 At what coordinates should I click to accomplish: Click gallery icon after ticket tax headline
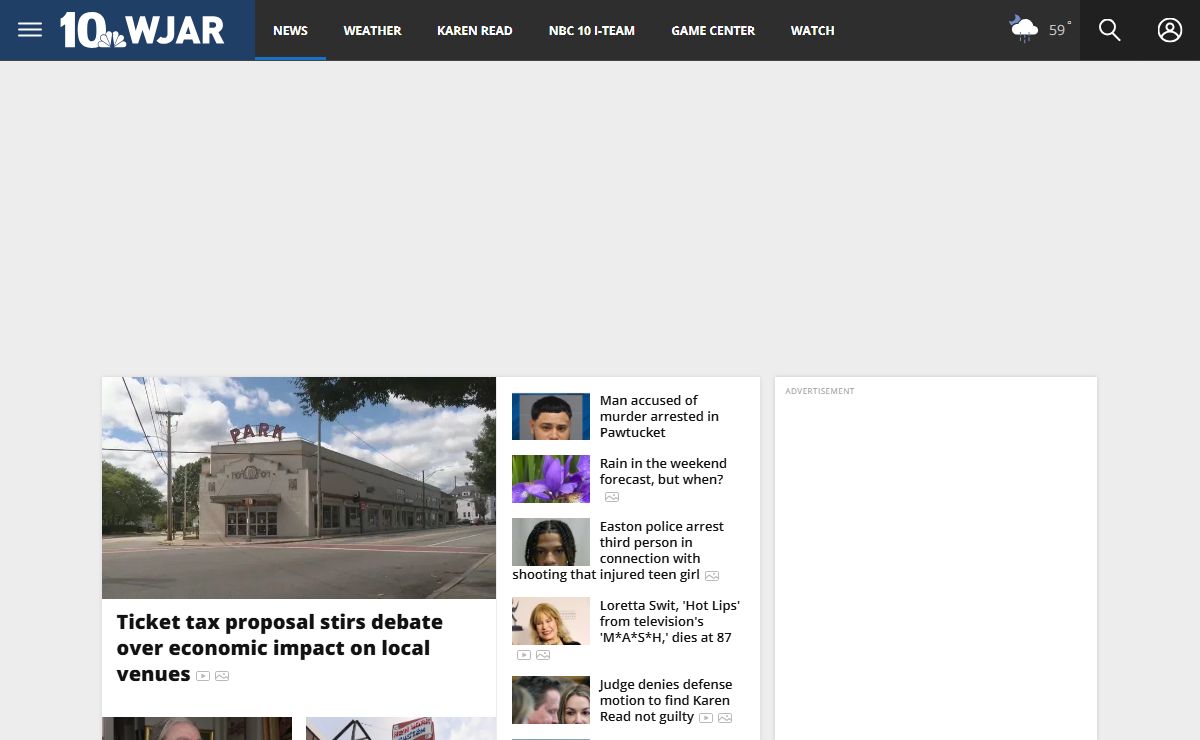222,676
